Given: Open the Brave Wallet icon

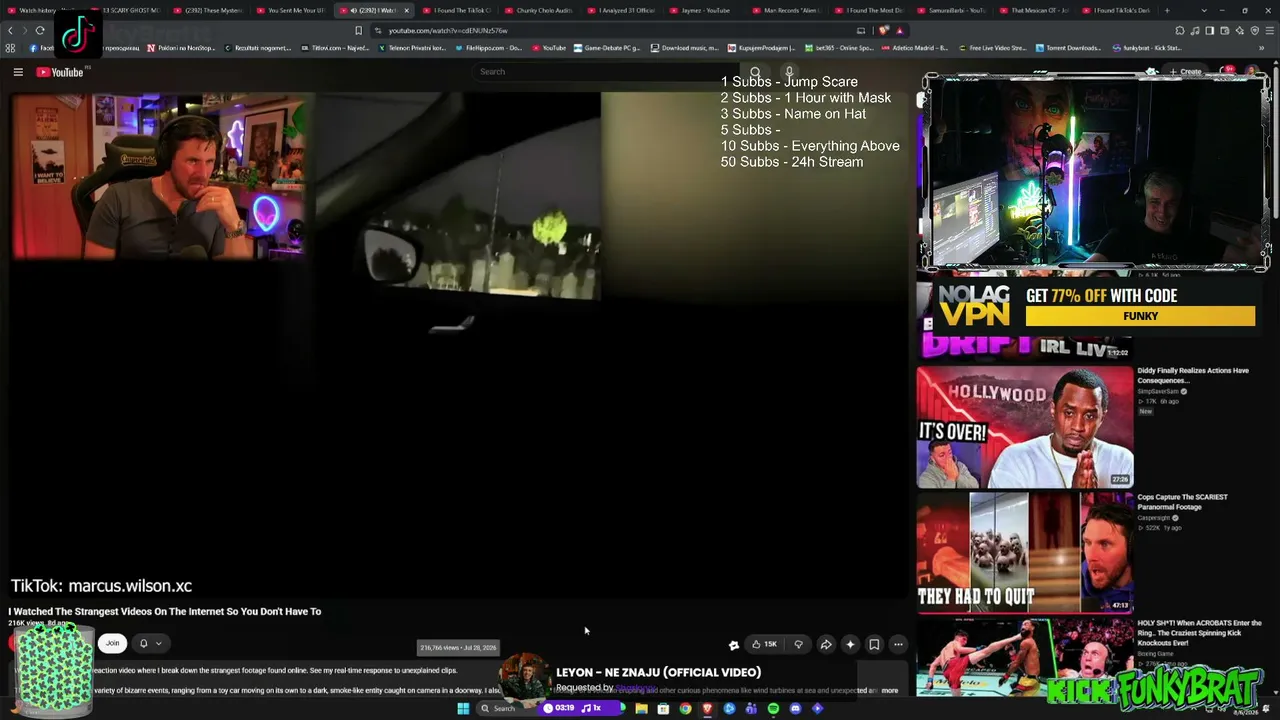Looking at the screenshot, I should pyautogui.click(x=1225, y=30).
